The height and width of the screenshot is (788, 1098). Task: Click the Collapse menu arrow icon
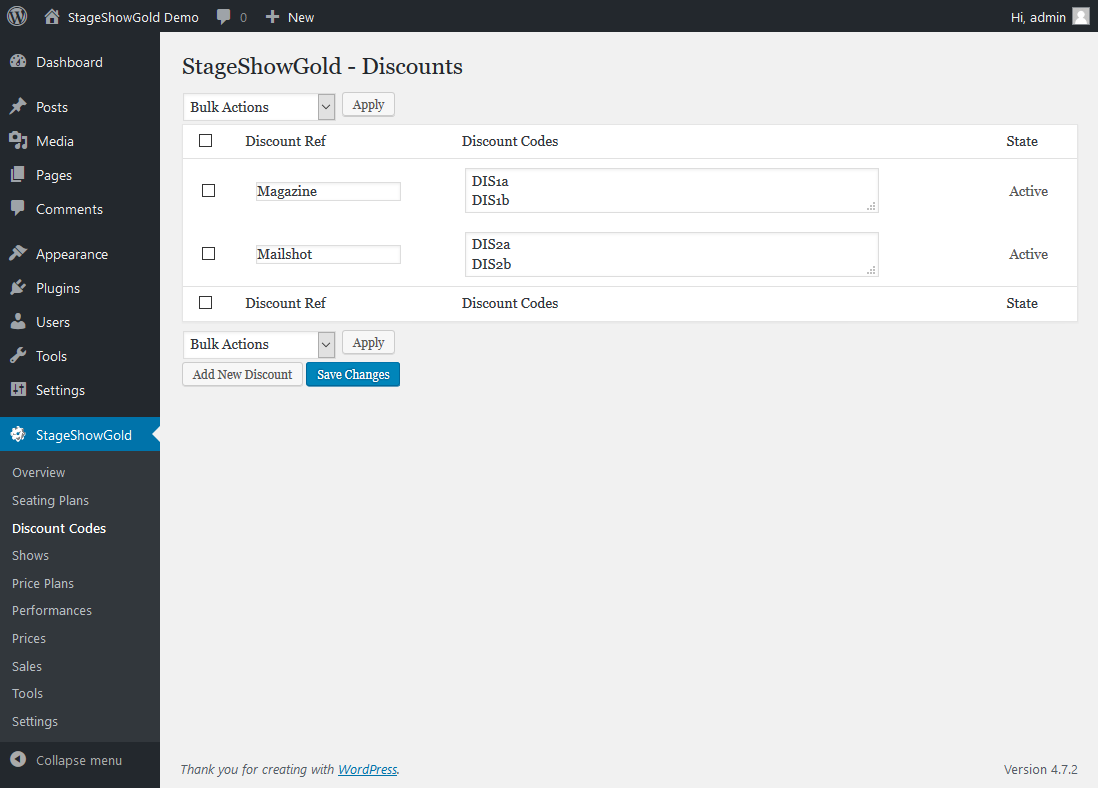(18, 759)
